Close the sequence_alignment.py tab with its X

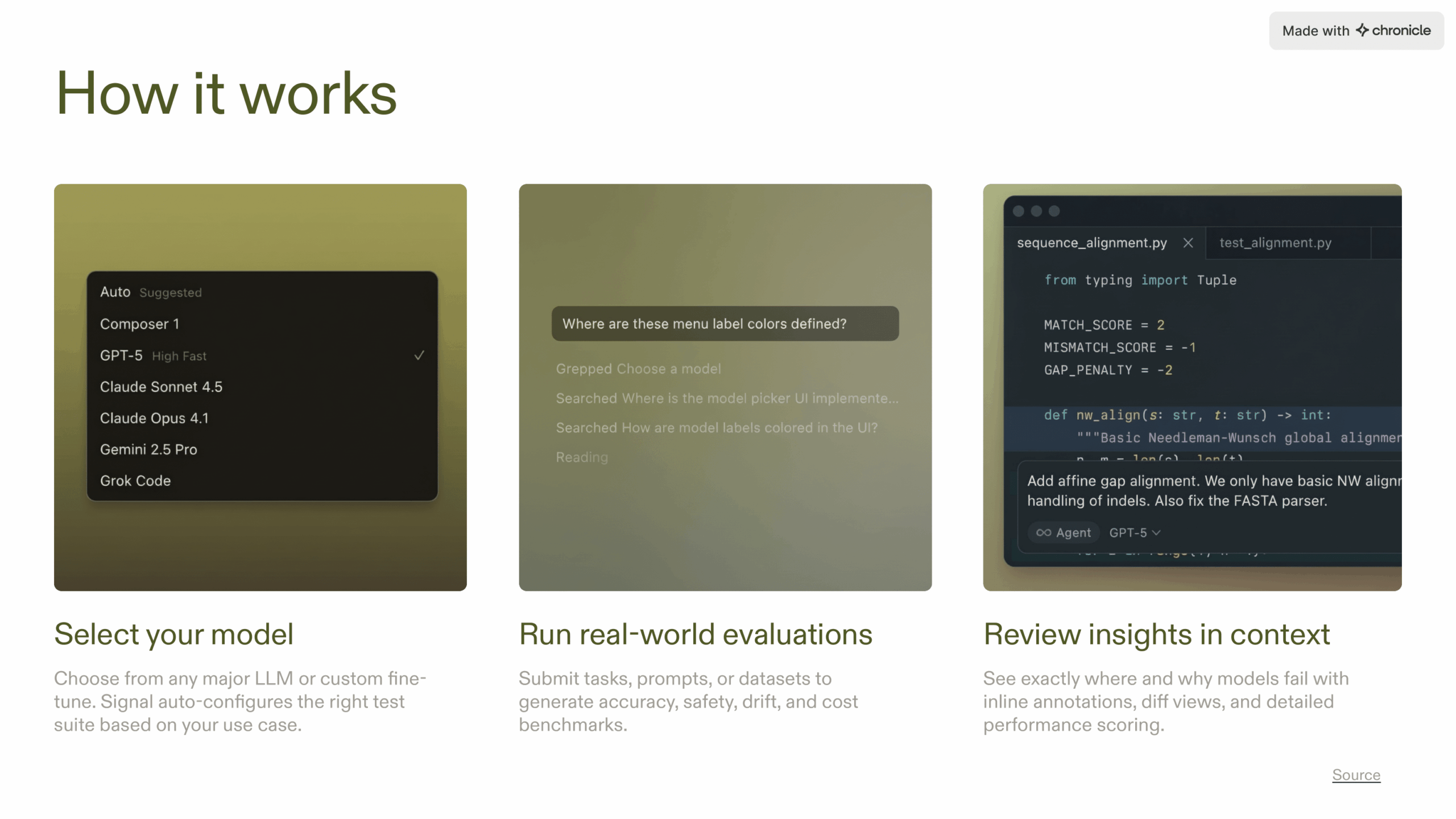(x=1189, y=243)
